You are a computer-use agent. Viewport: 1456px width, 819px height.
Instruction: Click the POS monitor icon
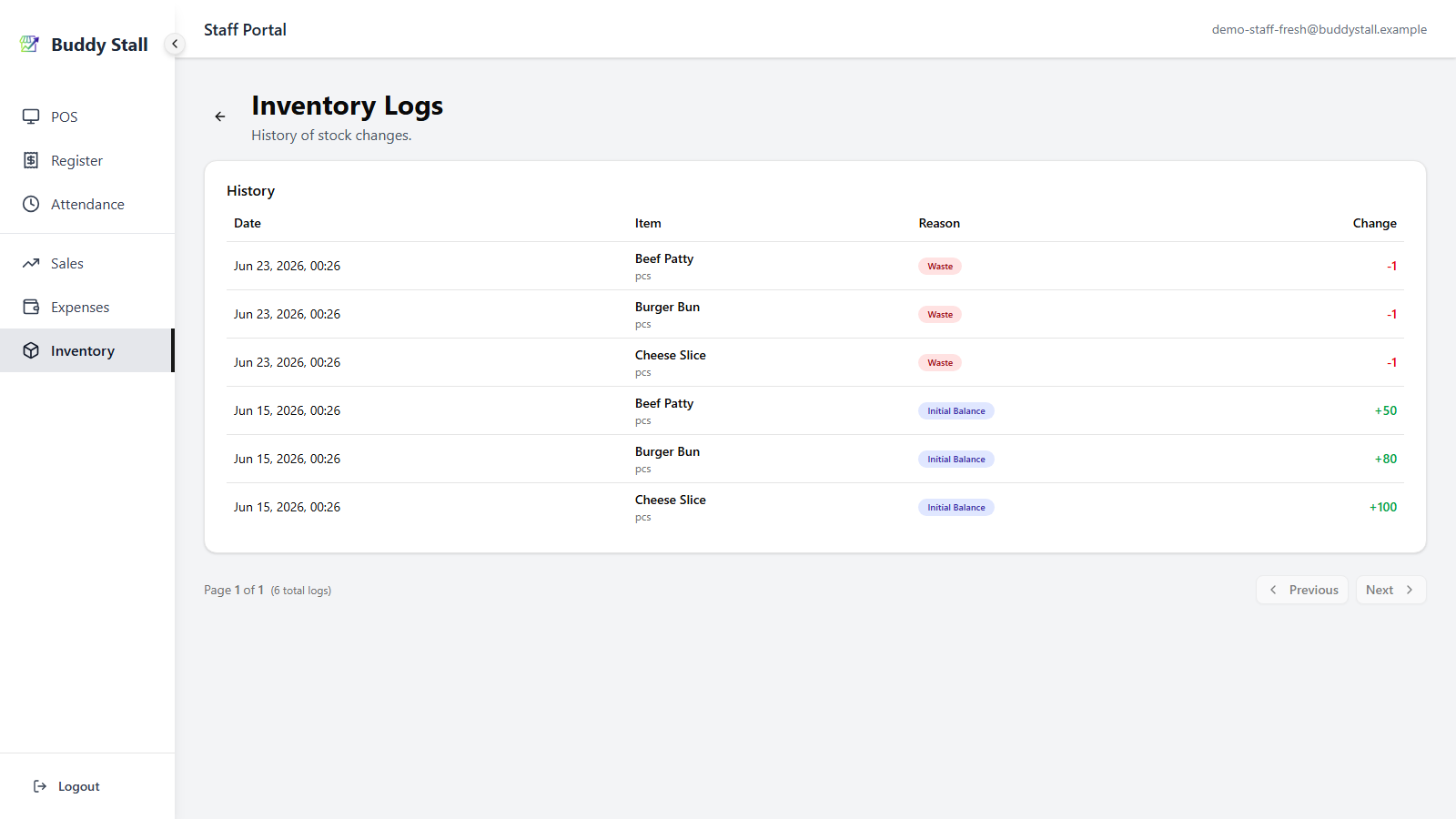click(31, 116)
